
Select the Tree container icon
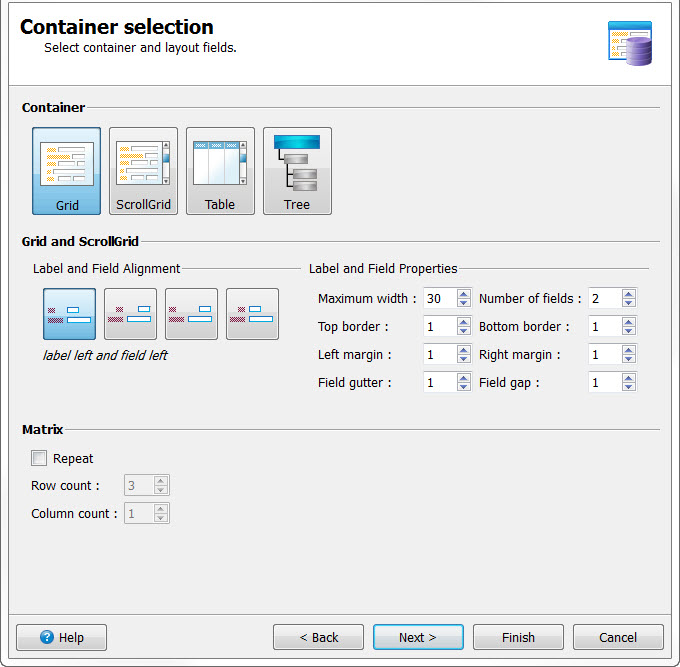(297, 171)
